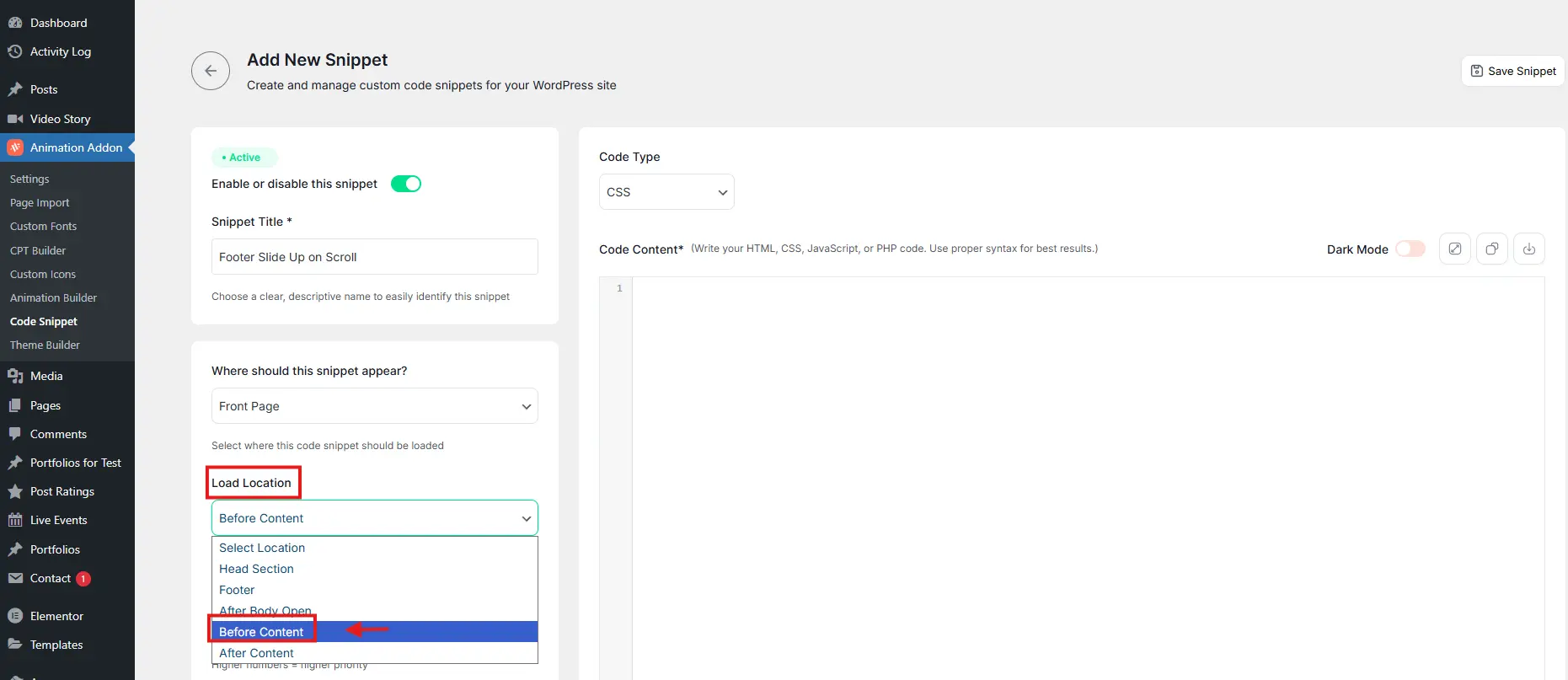This screenshot has height=680, width=1568.
Task: Open Elementor in the sidebar
Action: tap(56, 616)
